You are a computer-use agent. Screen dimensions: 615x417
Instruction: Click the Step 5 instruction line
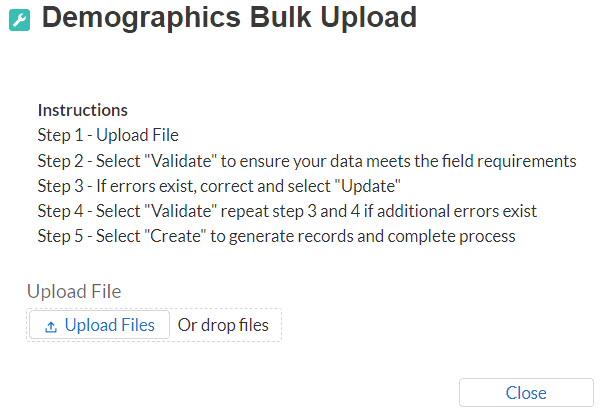276,236
